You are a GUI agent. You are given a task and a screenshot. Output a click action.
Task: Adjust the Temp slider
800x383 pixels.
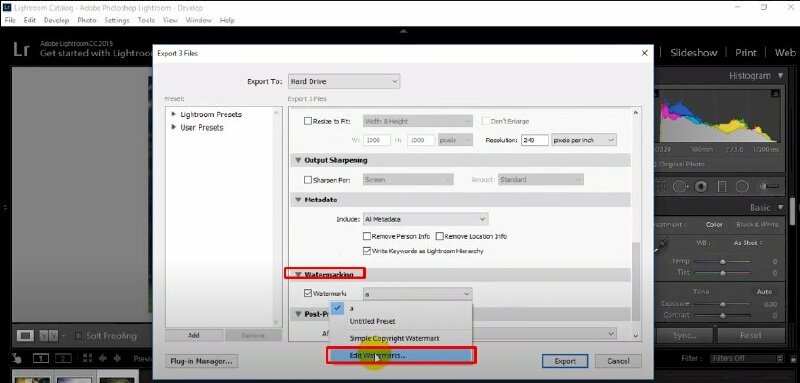tap(722, 262)
